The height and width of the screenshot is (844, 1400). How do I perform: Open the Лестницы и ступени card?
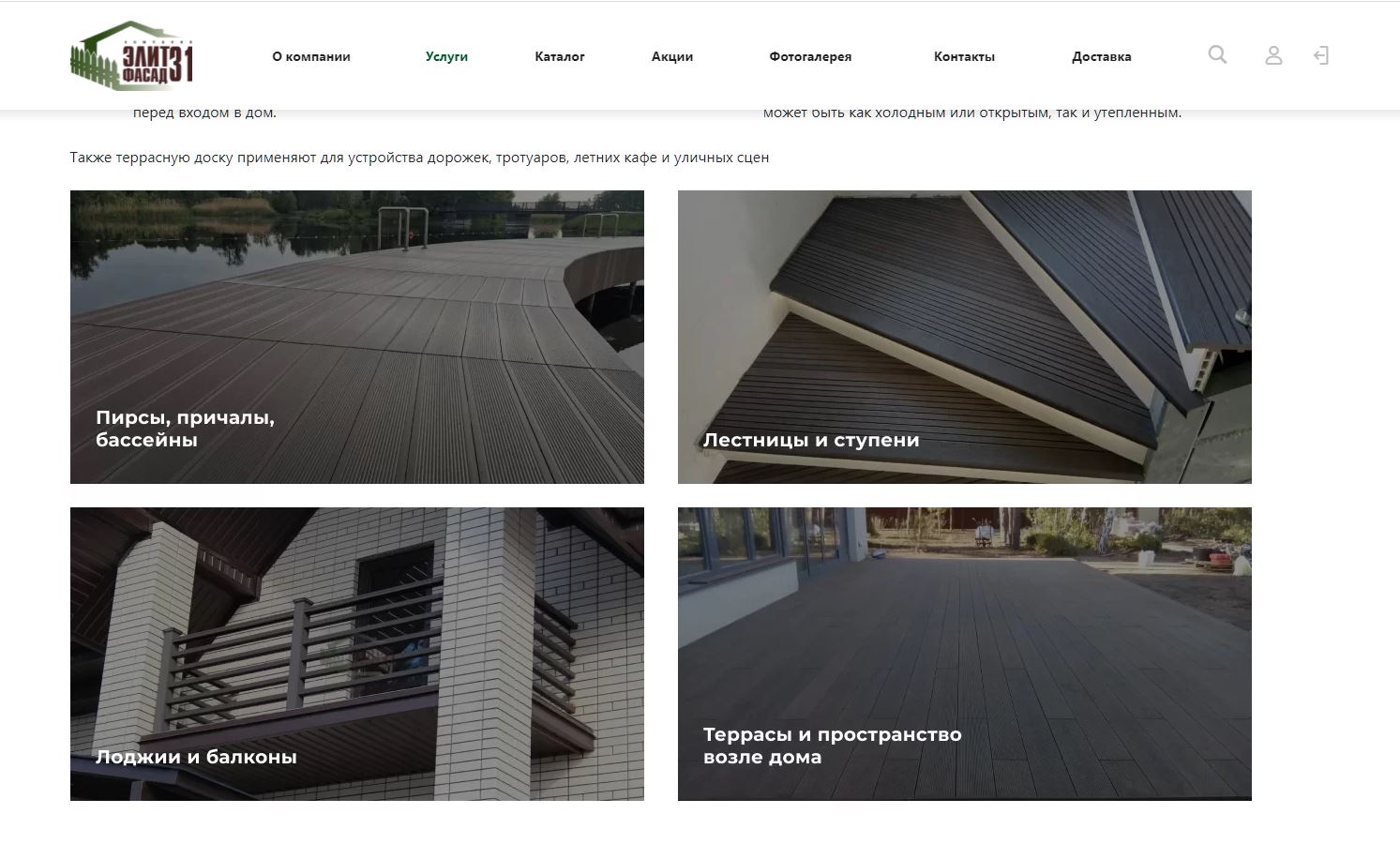click(x=965, y=337)
